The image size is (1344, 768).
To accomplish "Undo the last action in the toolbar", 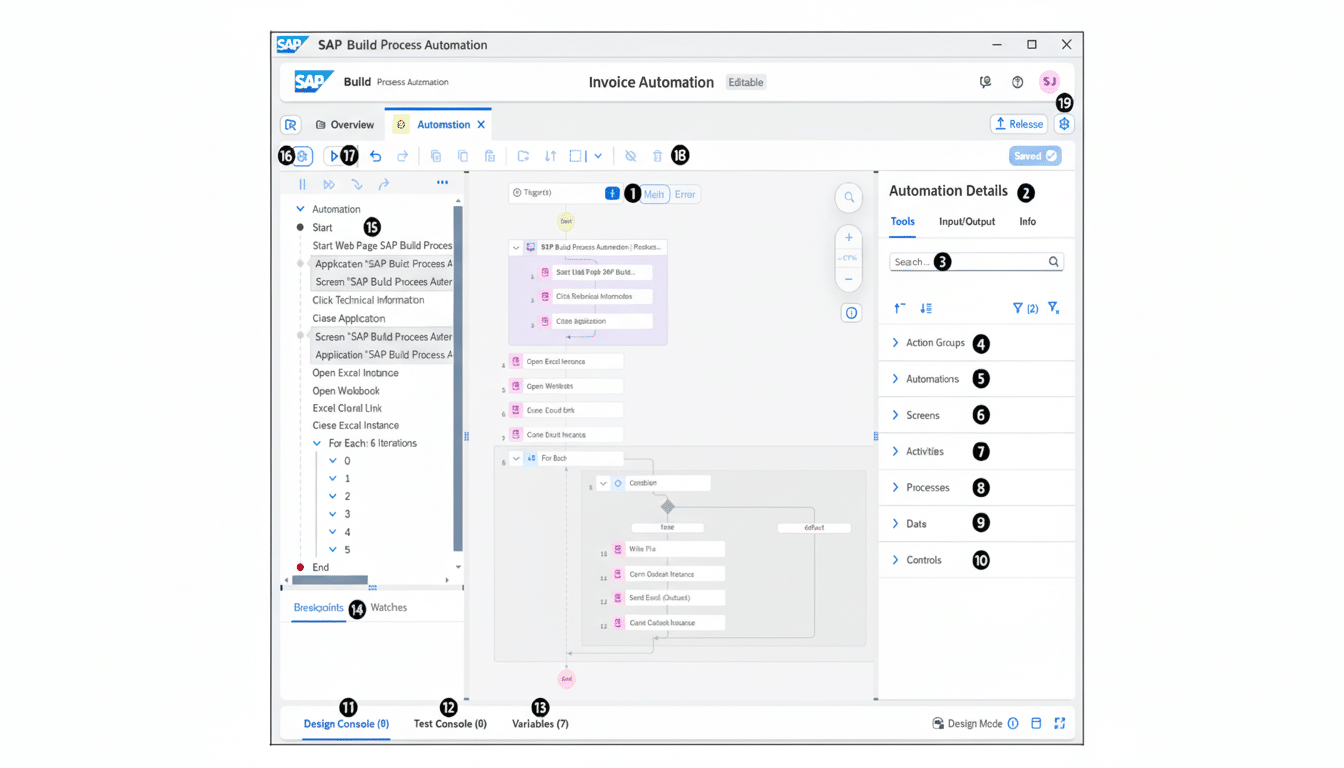I will pyautogui.click(x=375, y=155).
